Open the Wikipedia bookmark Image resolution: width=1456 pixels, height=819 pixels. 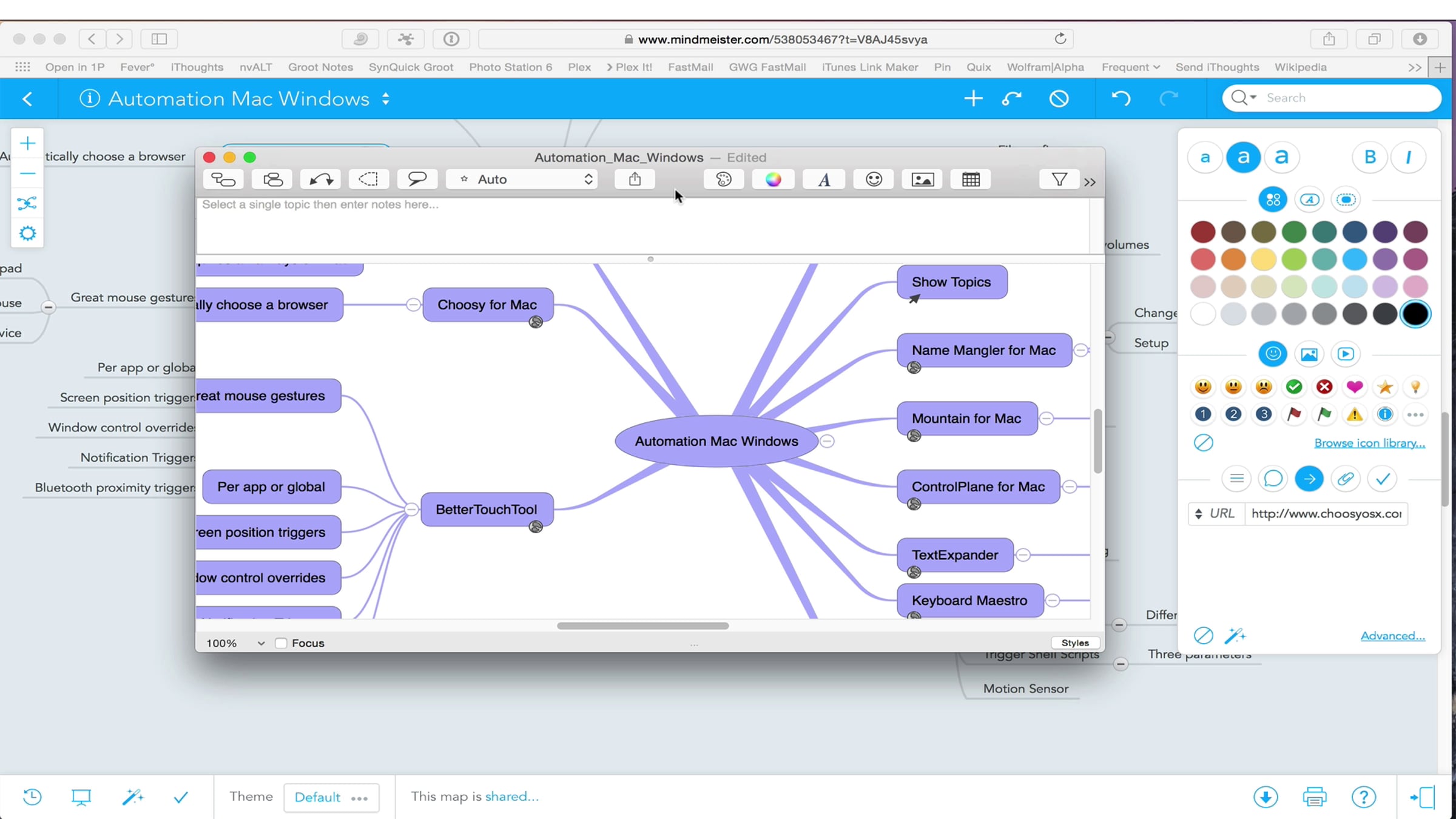1300,67
